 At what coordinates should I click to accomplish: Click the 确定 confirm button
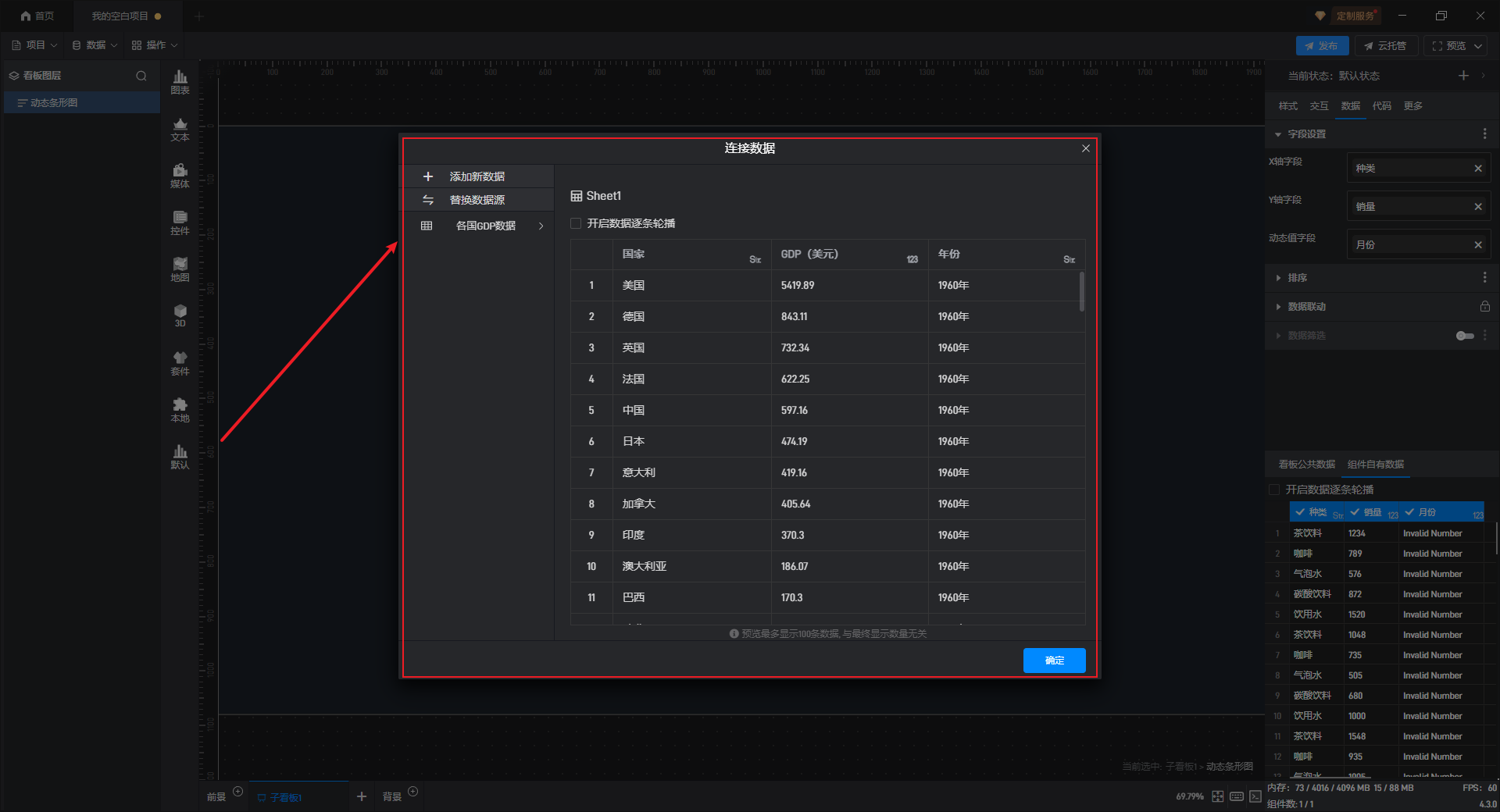1055,661
